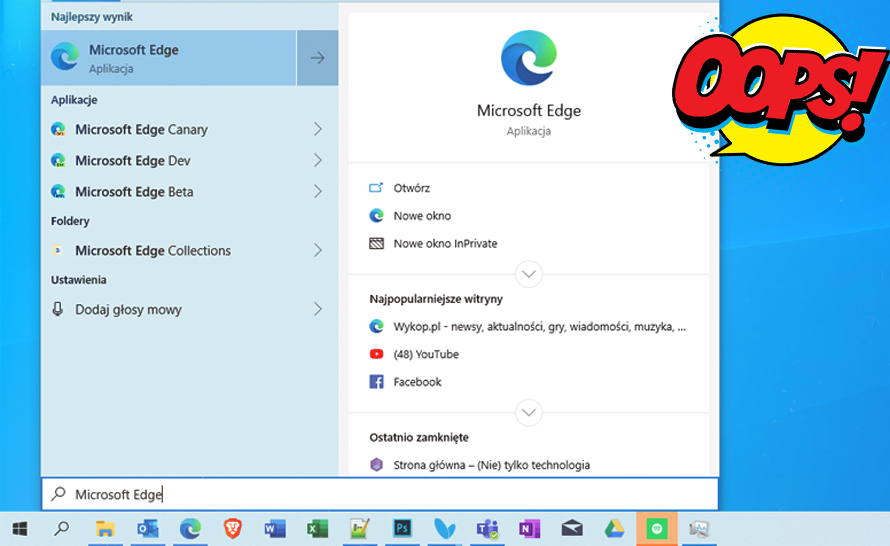
Task: Click the InPrivate window icon
Action: tap(376, 243)
